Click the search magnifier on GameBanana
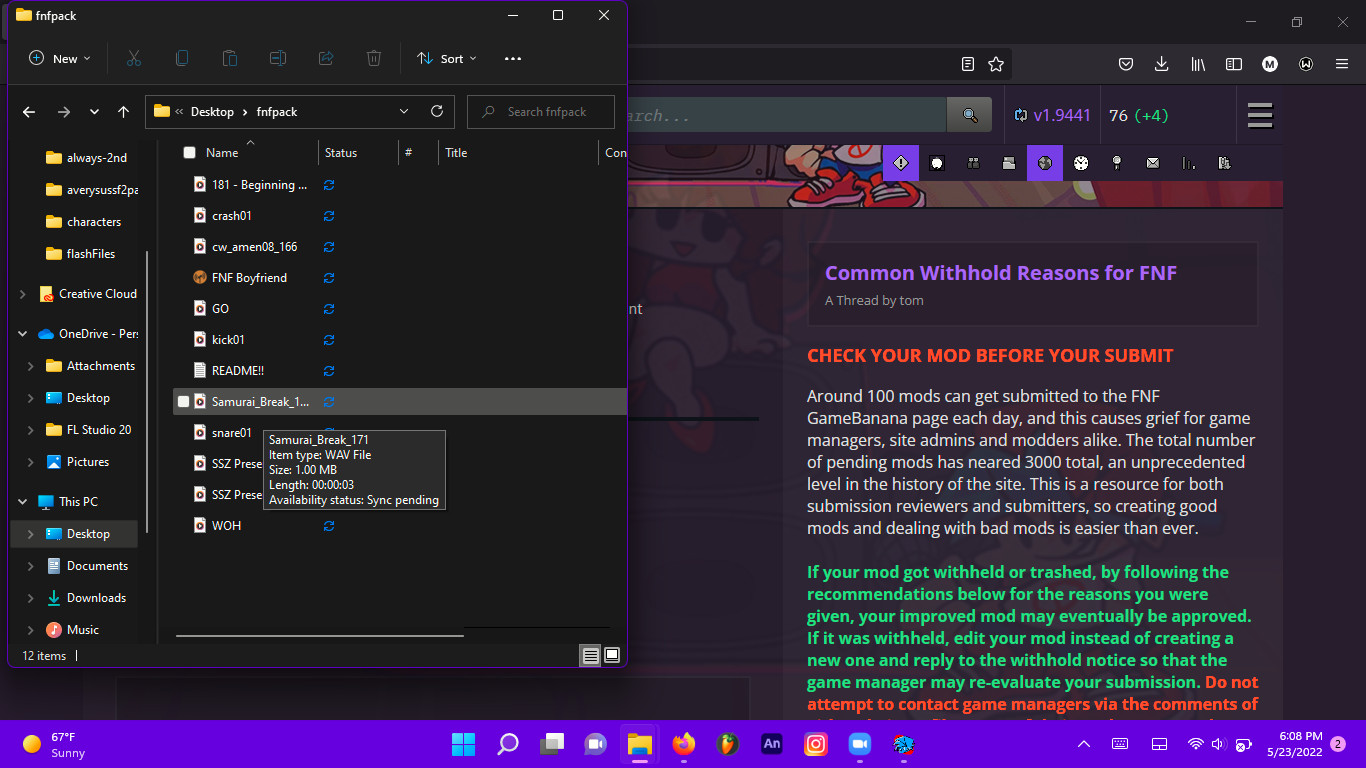 (x=968, y=114)
